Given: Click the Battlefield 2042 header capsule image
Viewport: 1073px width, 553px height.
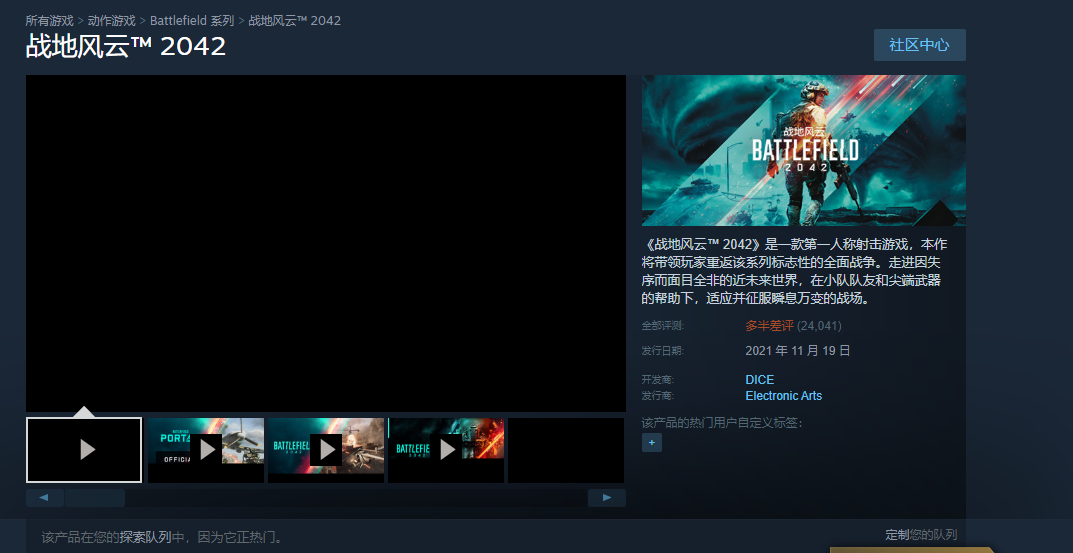Looking at the screenshot, I should point(803,151).
